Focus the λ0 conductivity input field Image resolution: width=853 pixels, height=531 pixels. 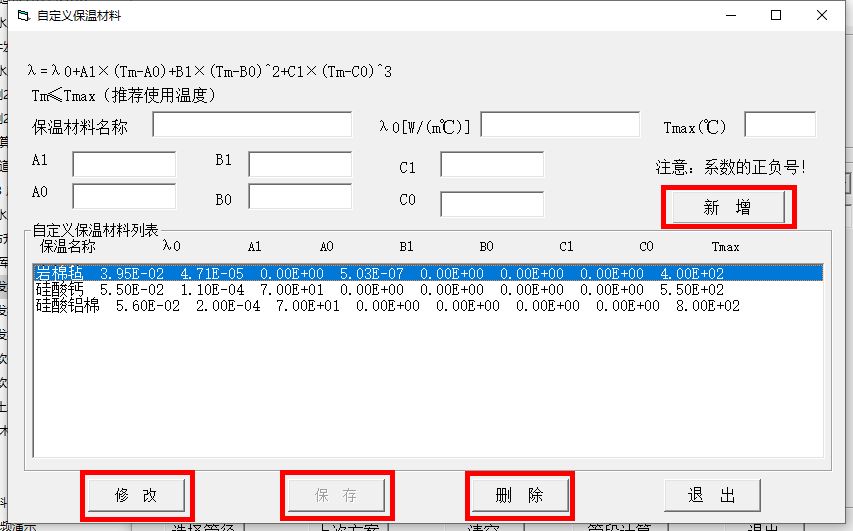point(560,125)
